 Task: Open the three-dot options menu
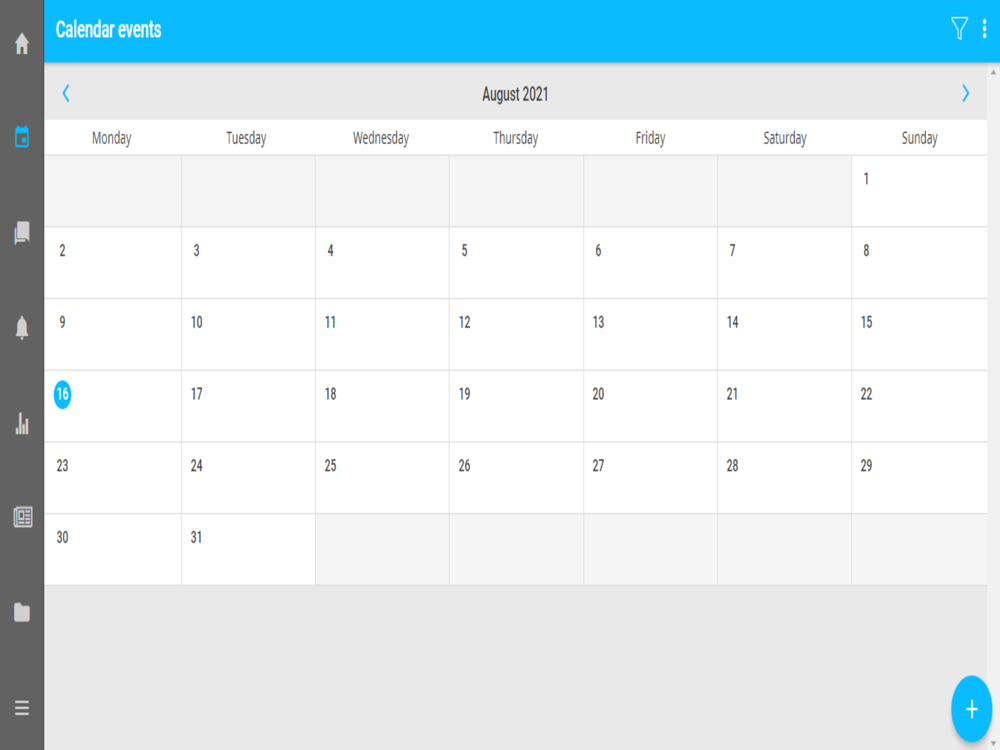(x=985, y=29)
